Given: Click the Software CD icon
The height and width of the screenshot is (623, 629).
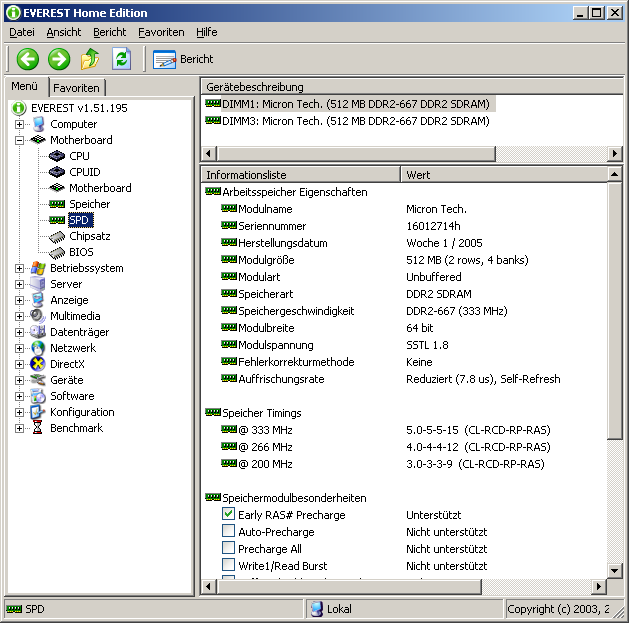Looking at the screenshot, I should pos(38,396).
